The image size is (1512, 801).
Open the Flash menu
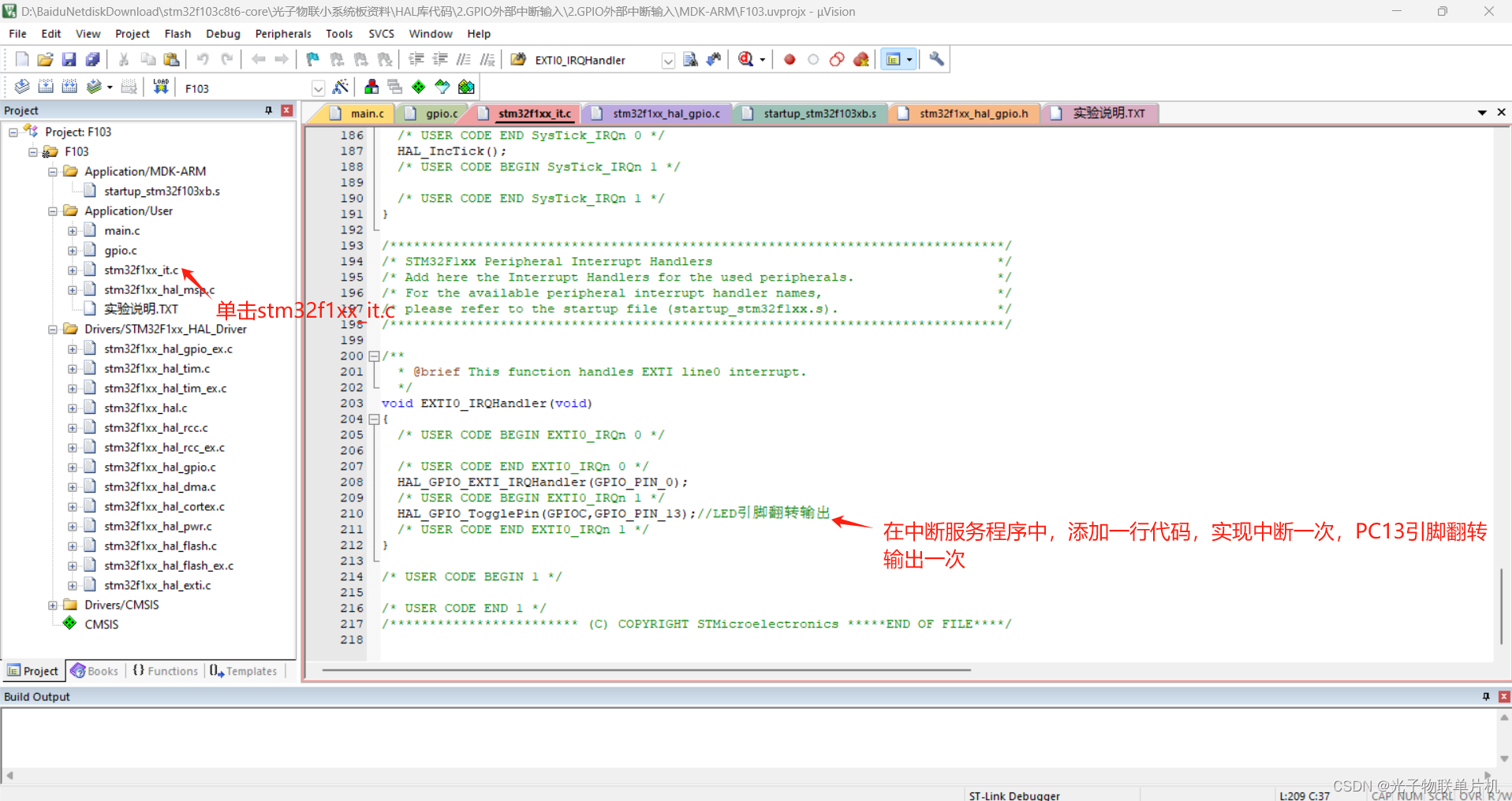point(177,34)
